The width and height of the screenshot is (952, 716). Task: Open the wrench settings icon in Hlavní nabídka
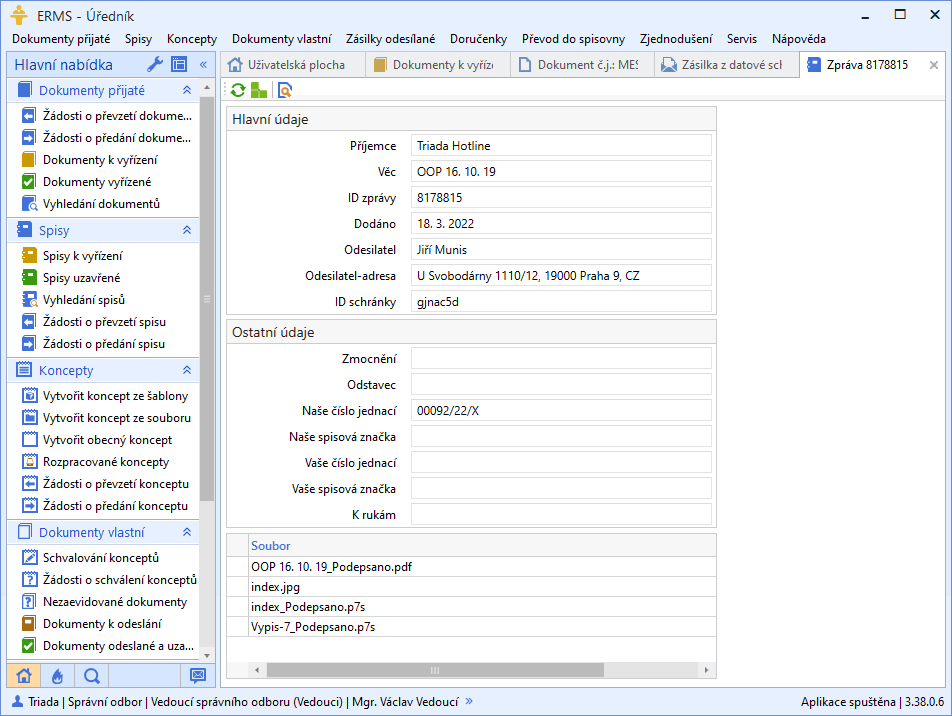pos(155,64)
